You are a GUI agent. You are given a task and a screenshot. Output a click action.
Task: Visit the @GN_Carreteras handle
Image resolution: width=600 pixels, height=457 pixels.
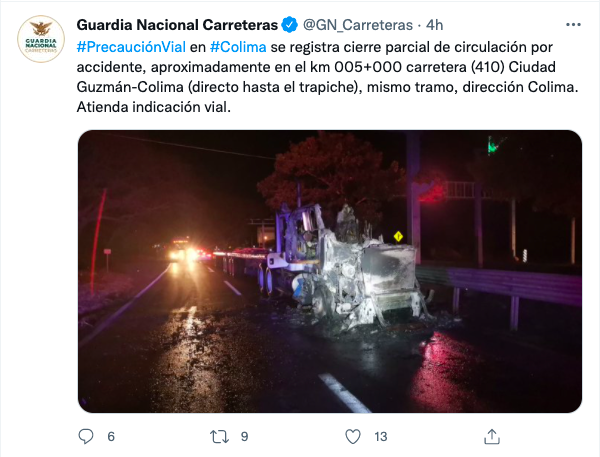point(358,25)
